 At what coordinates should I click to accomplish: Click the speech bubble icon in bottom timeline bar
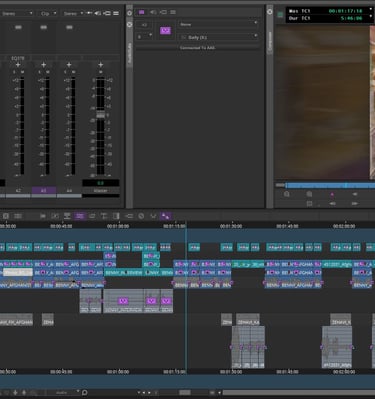point(85,392)
